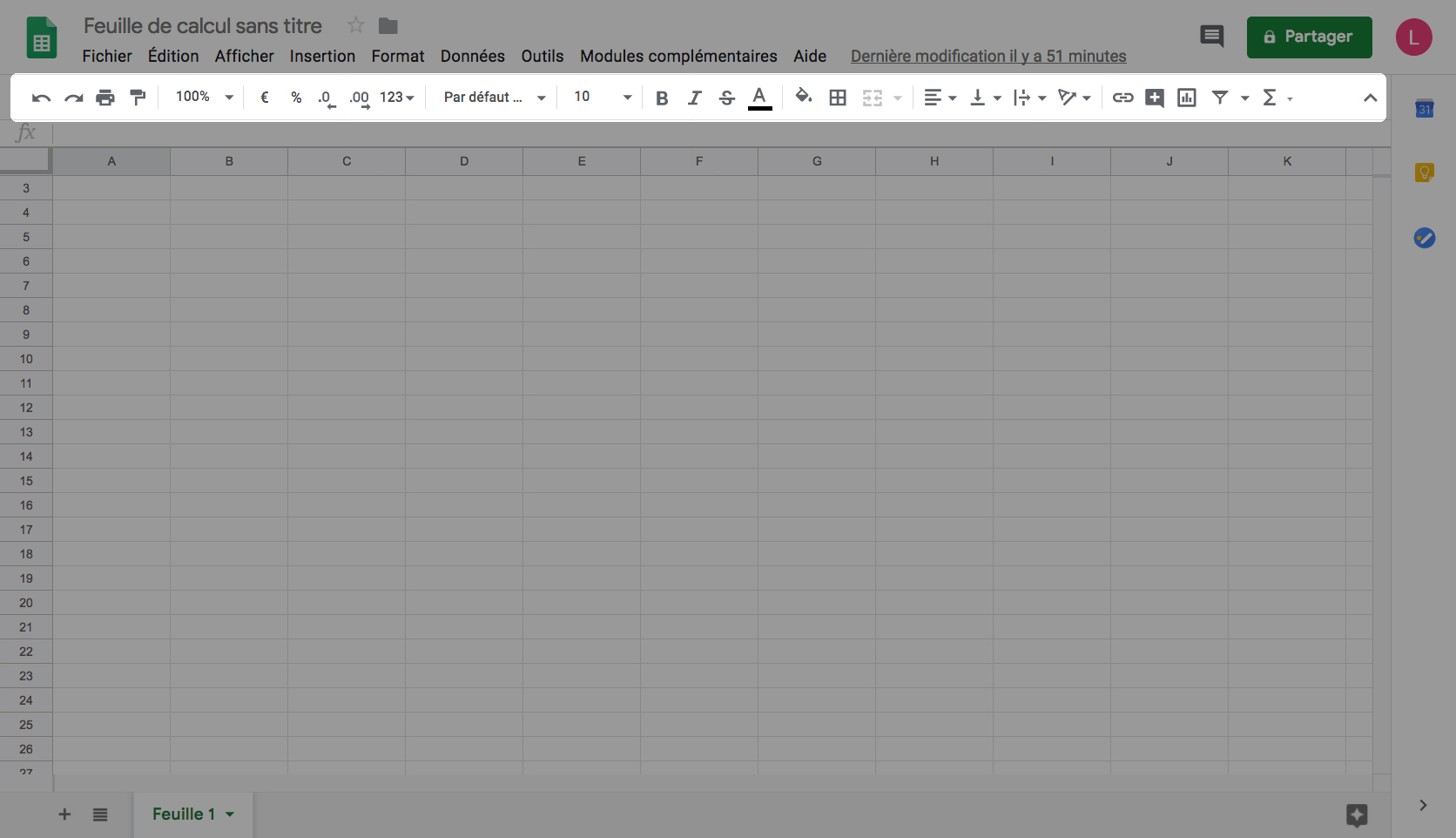Open Google Tasks side panel

(1425, 237)
